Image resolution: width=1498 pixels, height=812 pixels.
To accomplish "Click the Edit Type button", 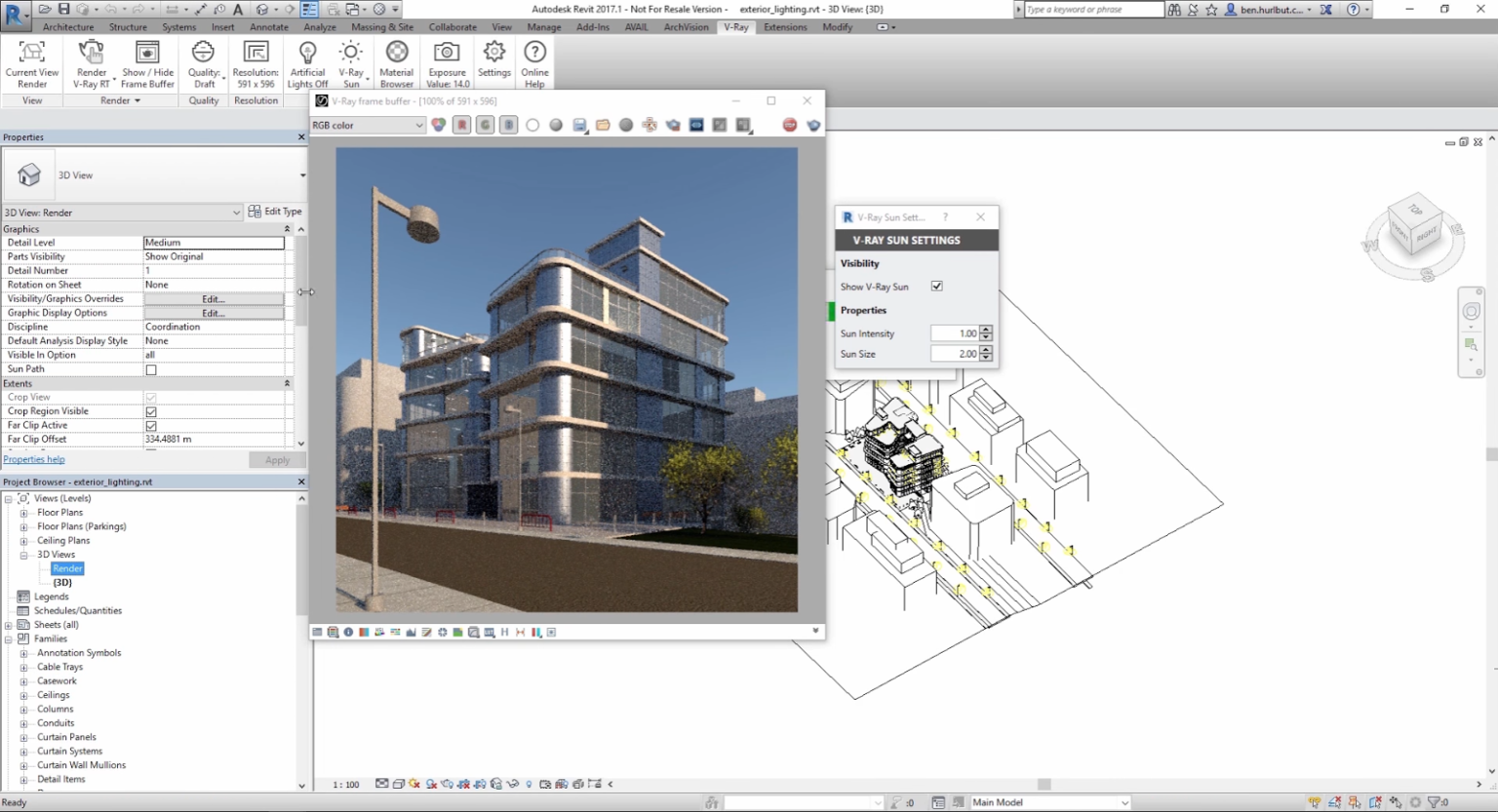I will coord(275,212).
